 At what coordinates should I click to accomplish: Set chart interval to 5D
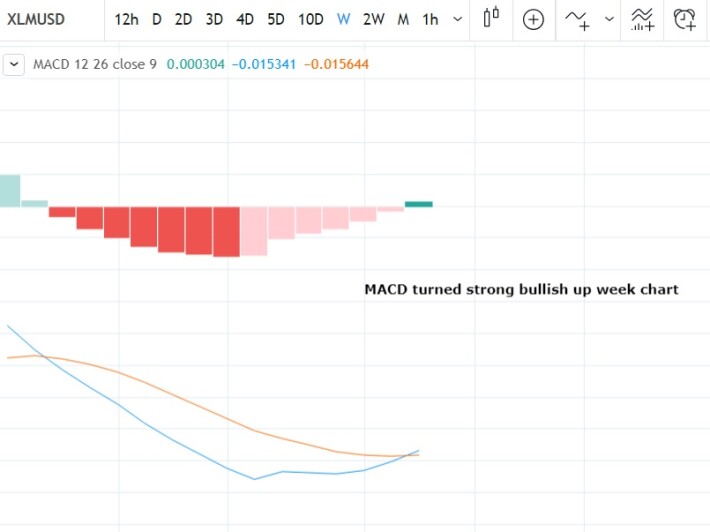[x=276, y=19]
